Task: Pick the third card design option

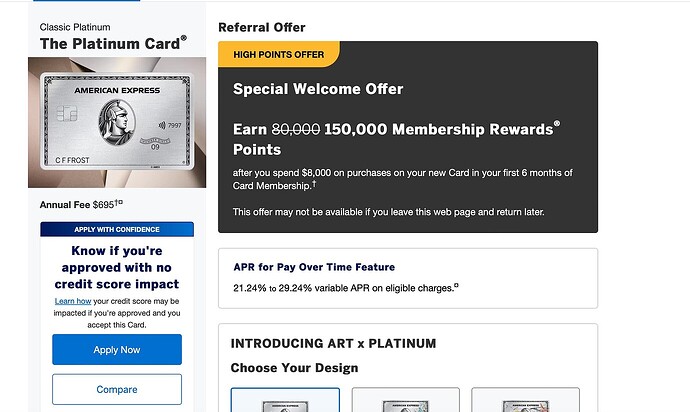Action: [525, 400]
